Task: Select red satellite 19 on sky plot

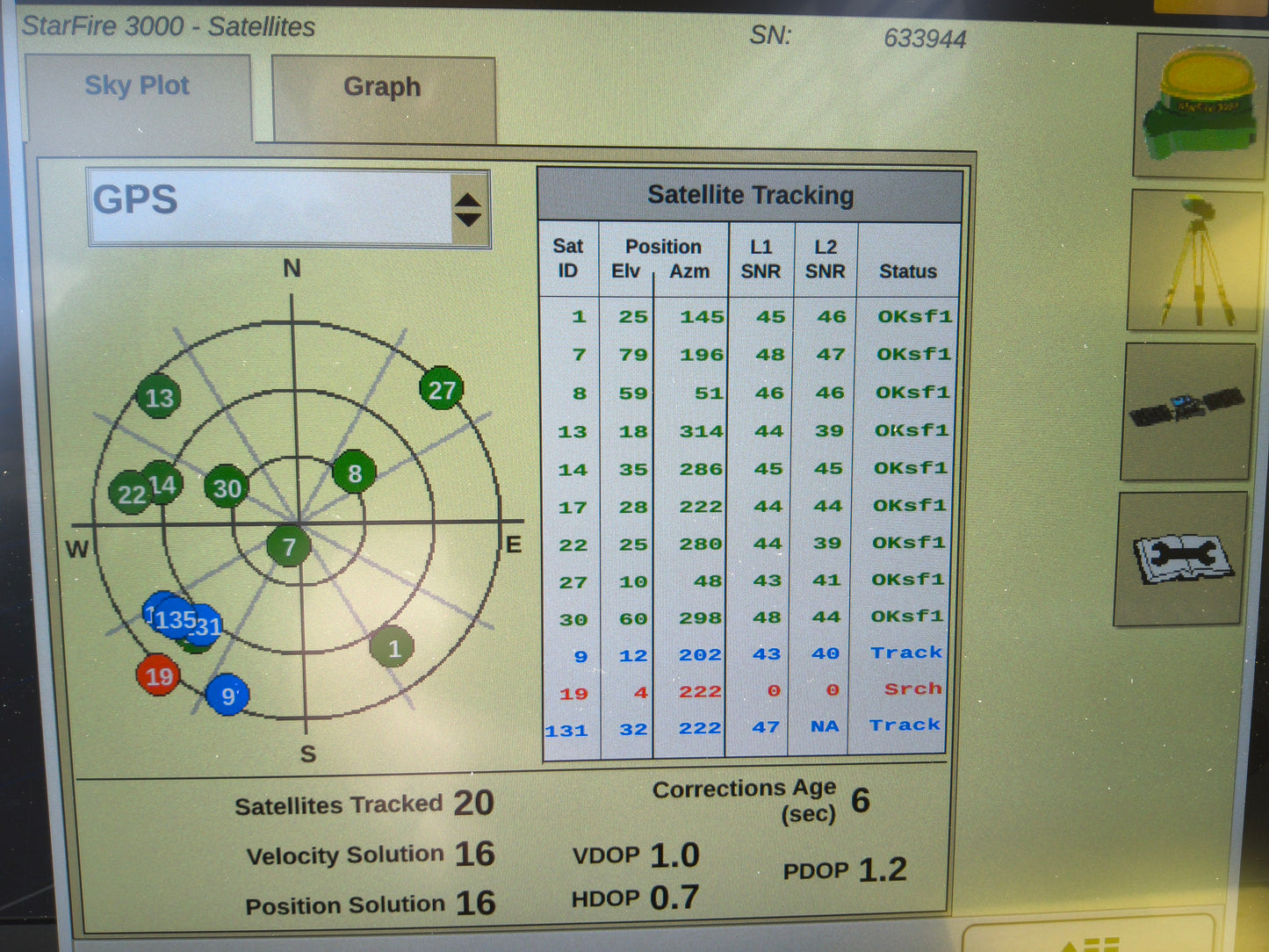Action: pos(159,675)
